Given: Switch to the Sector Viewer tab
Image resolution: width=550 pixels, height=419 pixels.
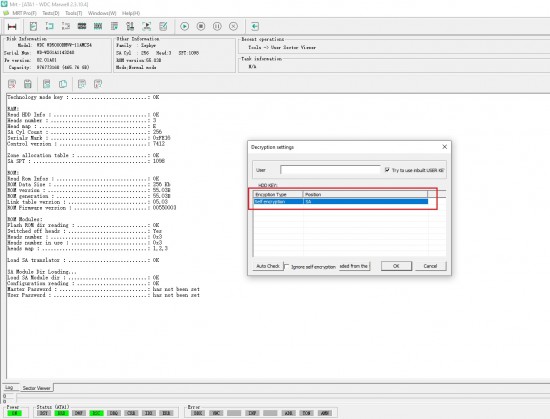Looking at the screenshot, I should click(36, 388).
